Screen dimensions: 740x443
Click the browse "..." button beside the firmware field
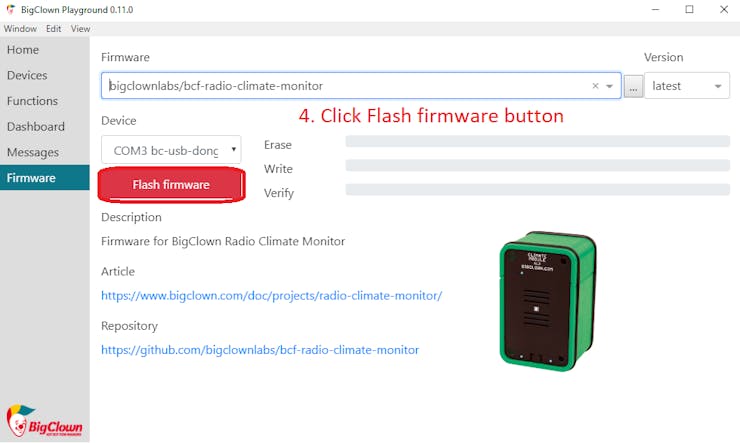pos(633,86)
